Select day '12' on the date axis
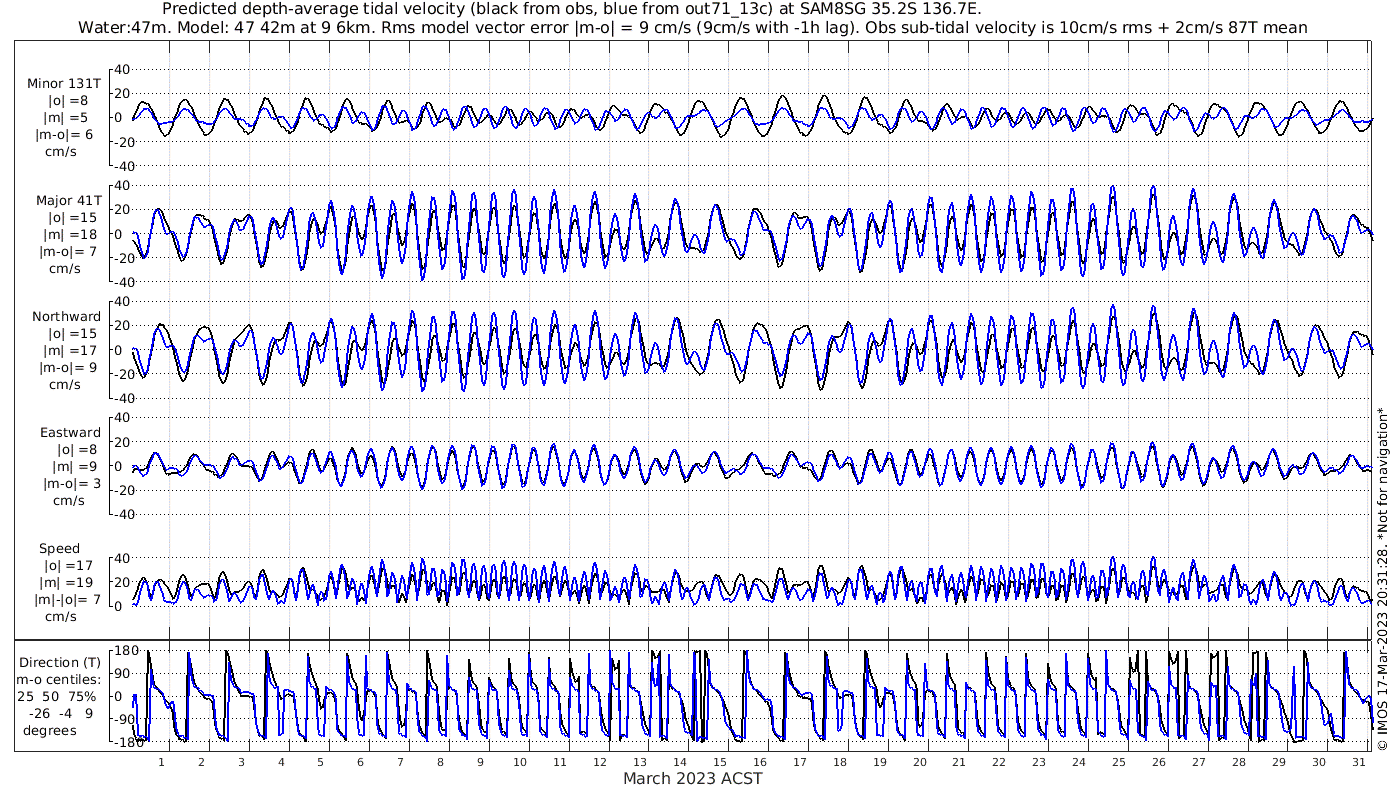 click(600, 762)
